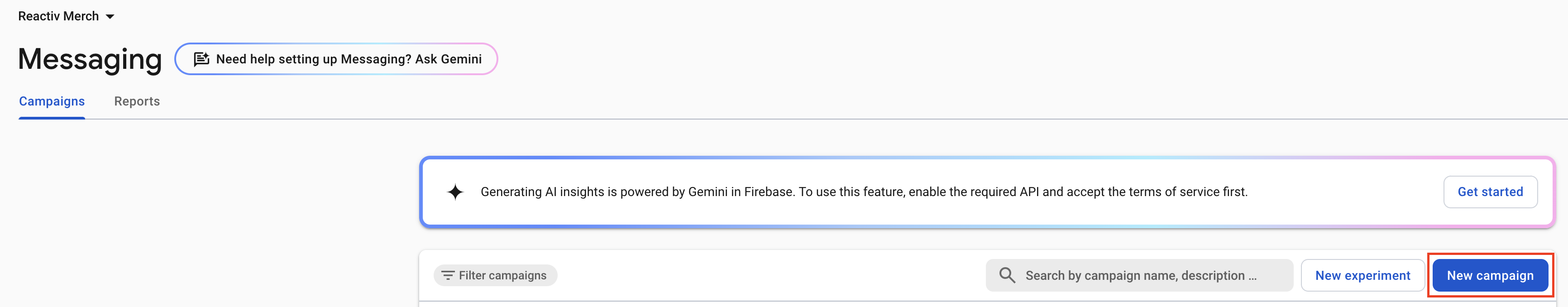Click the Messaging page heading

tap(90, 59)
